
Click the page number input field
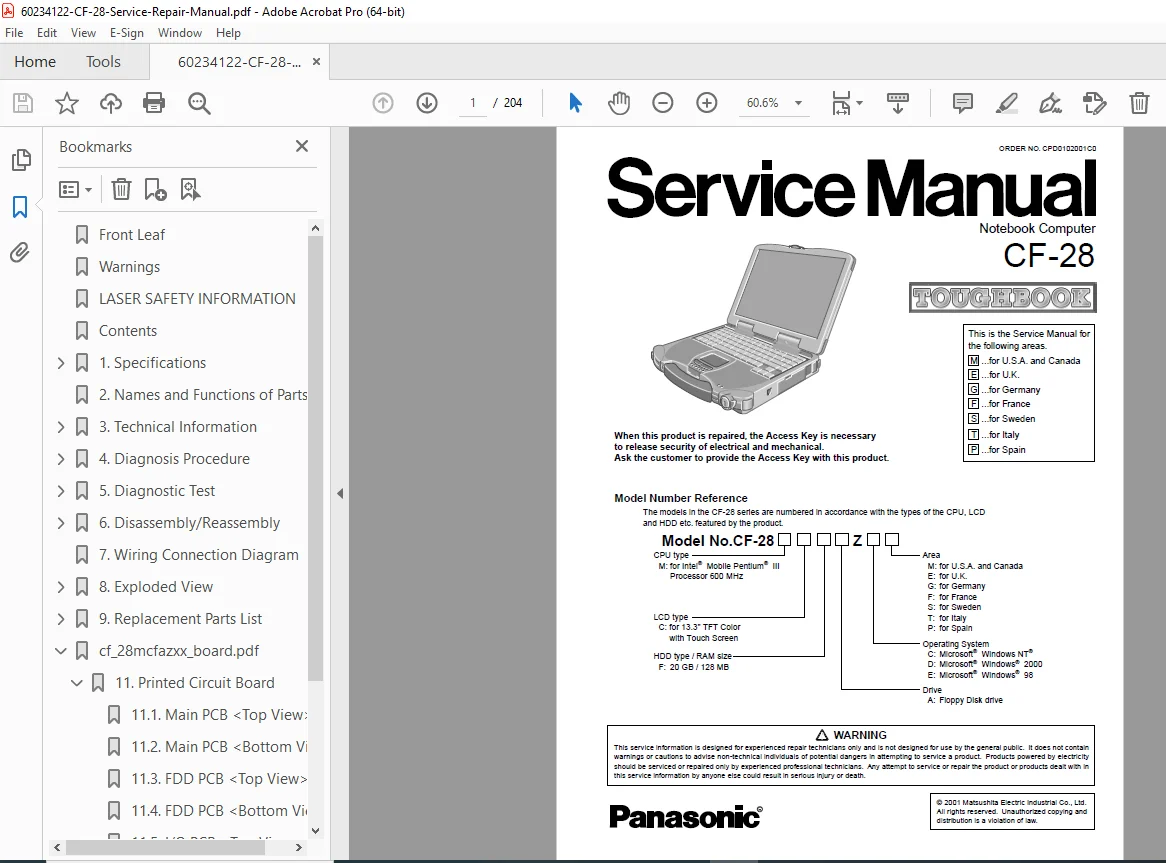pyautogui.click(x=472, y=103)
